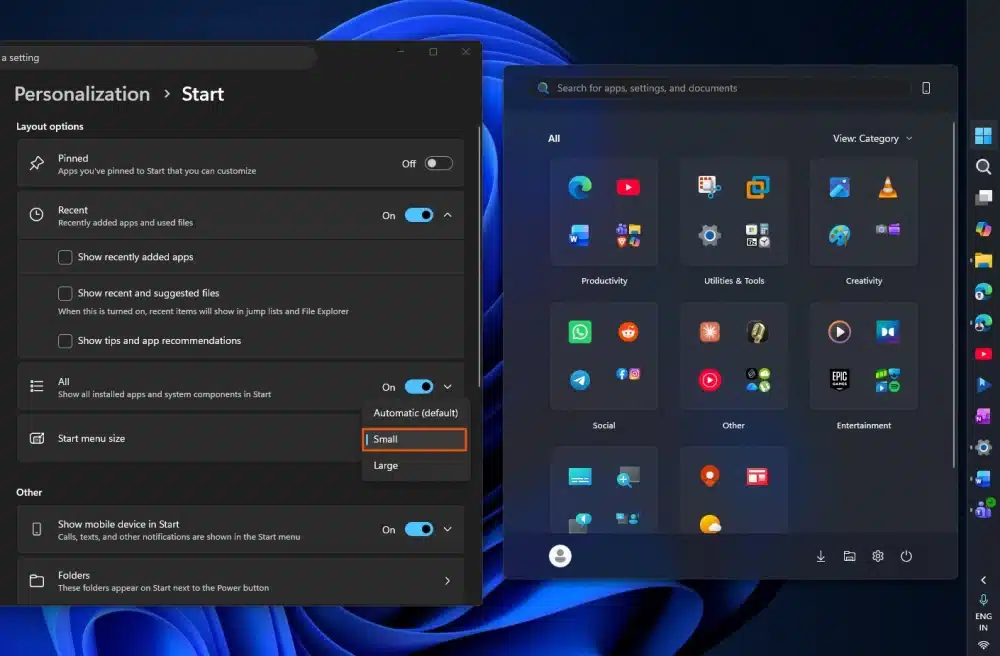Choose Large Start menu size
Image resolution: width=1000 pixels, height=656 pixels.
tap(416, 465)
